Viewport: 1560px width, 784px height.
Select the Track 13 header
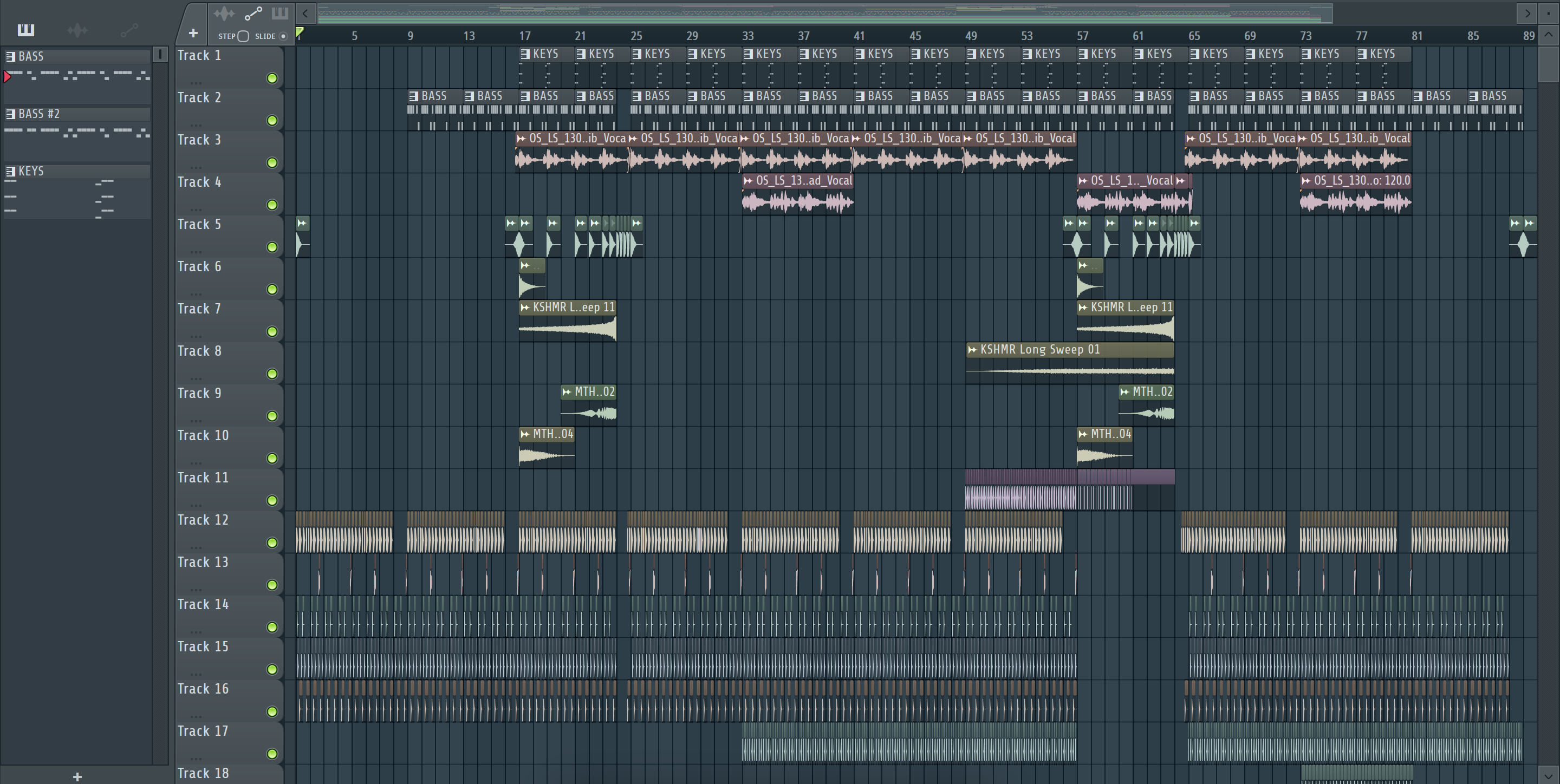tap(229, 574)
